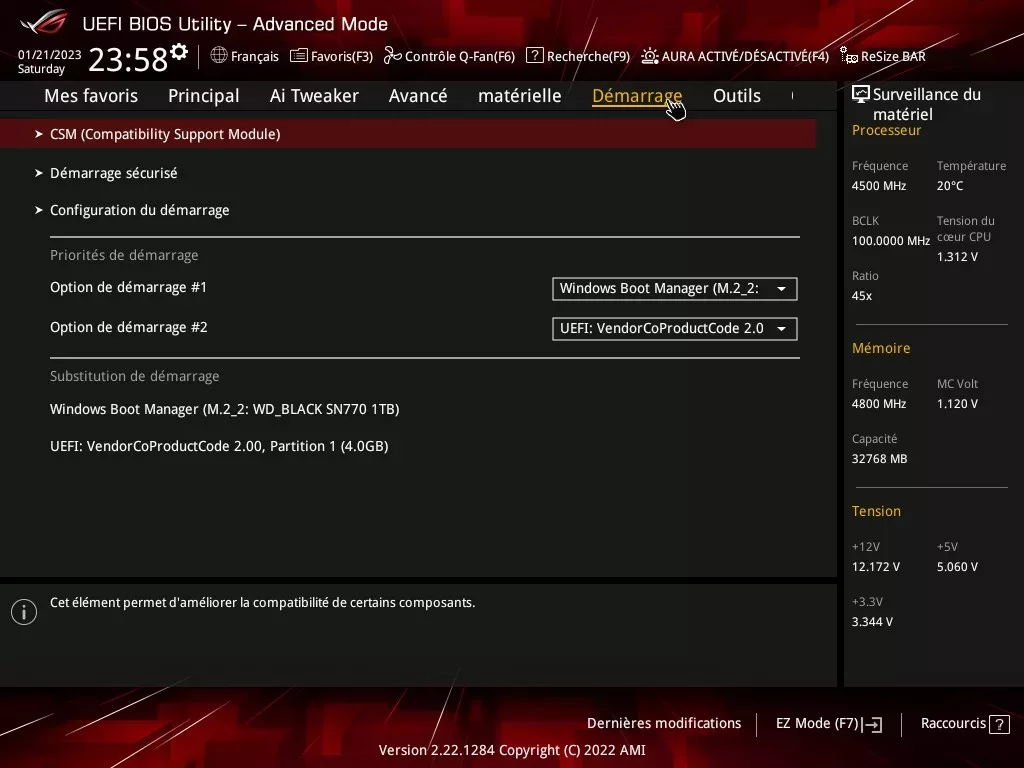Open Option de démarrage #1 dropdown
1024x768 pixels.
point(674,289)
